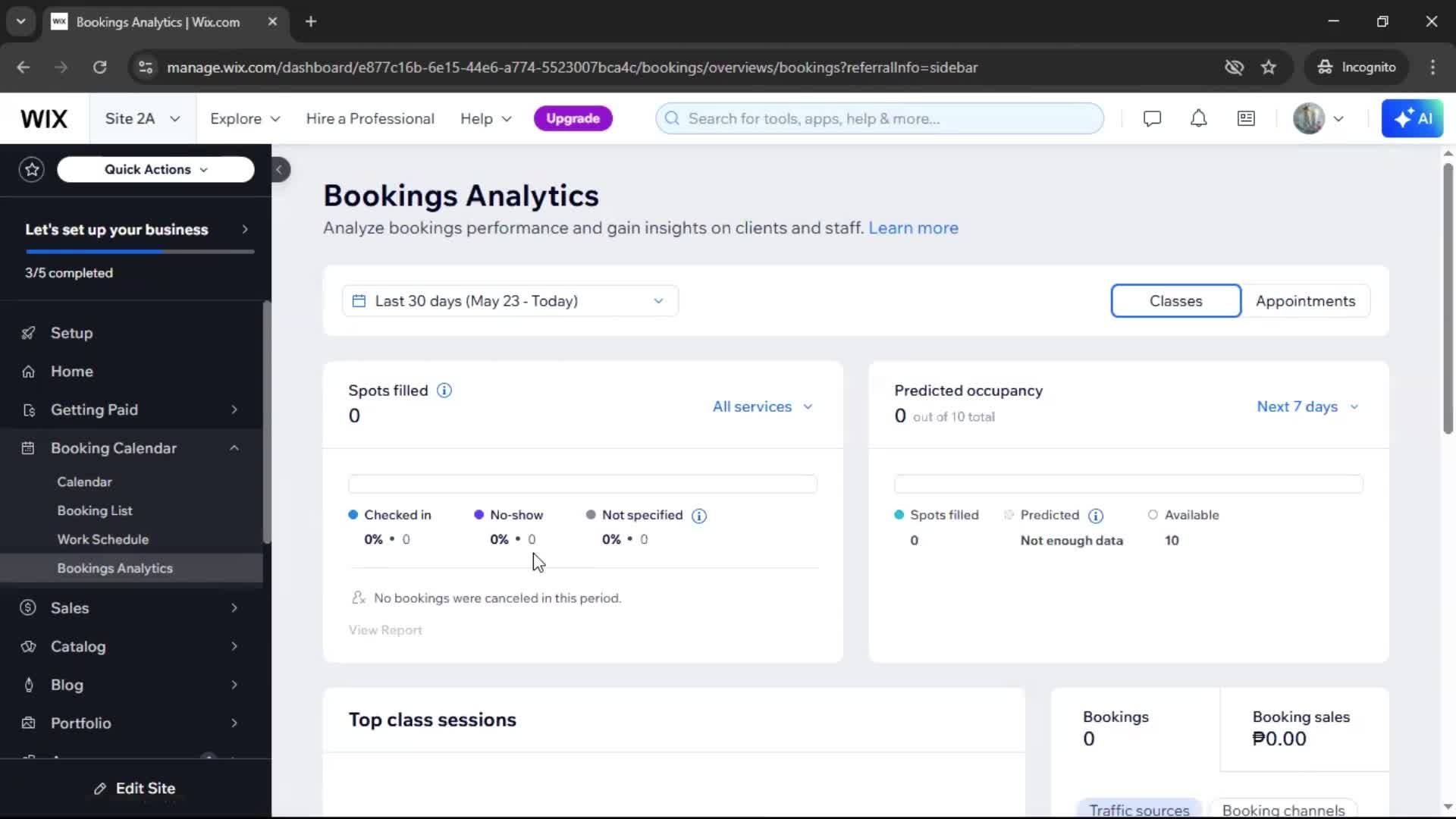Click the setup progress bar

[x=140, y=252]
